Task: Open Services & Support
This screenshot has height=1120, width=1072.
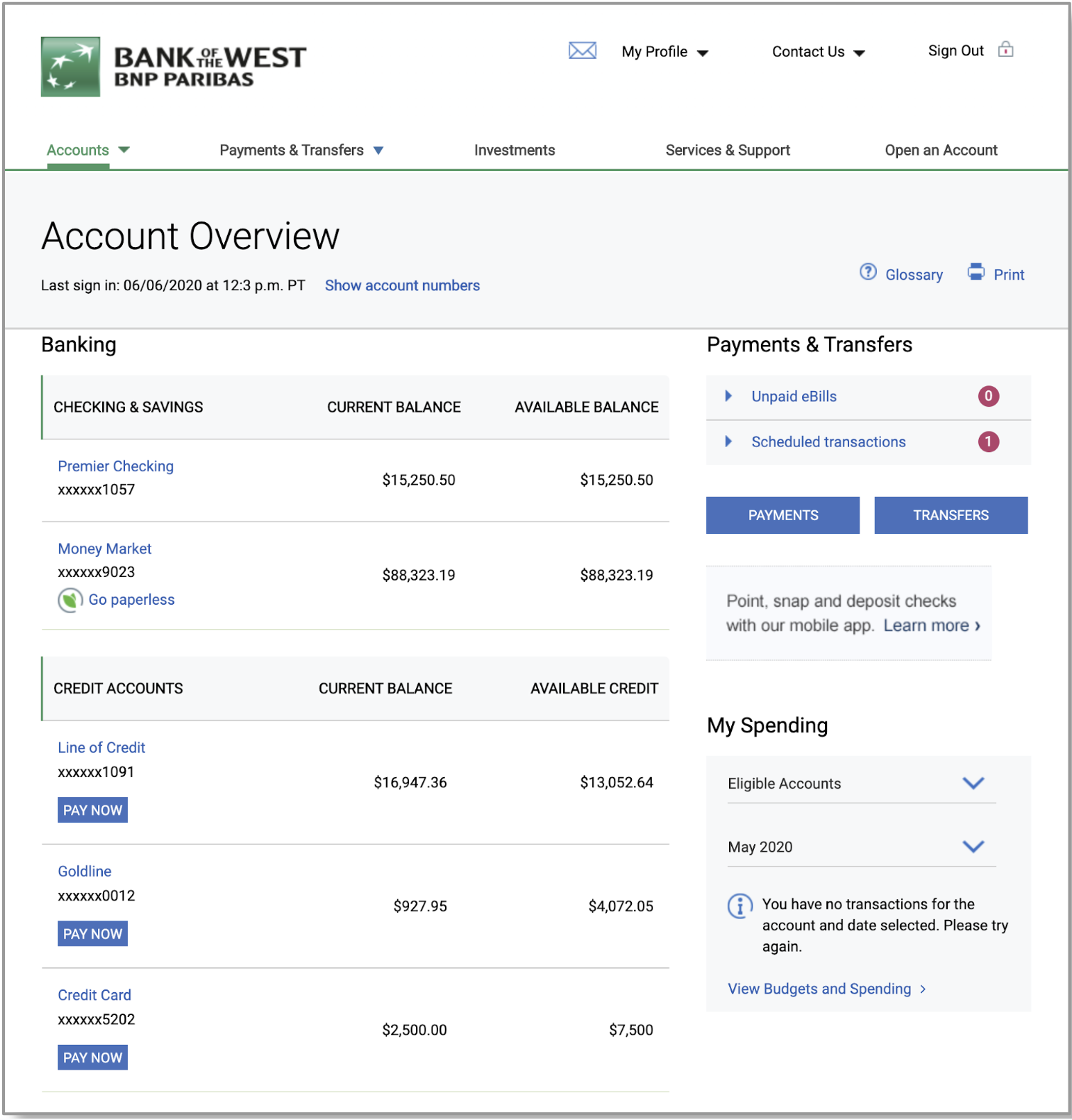Action: (728, 150)
